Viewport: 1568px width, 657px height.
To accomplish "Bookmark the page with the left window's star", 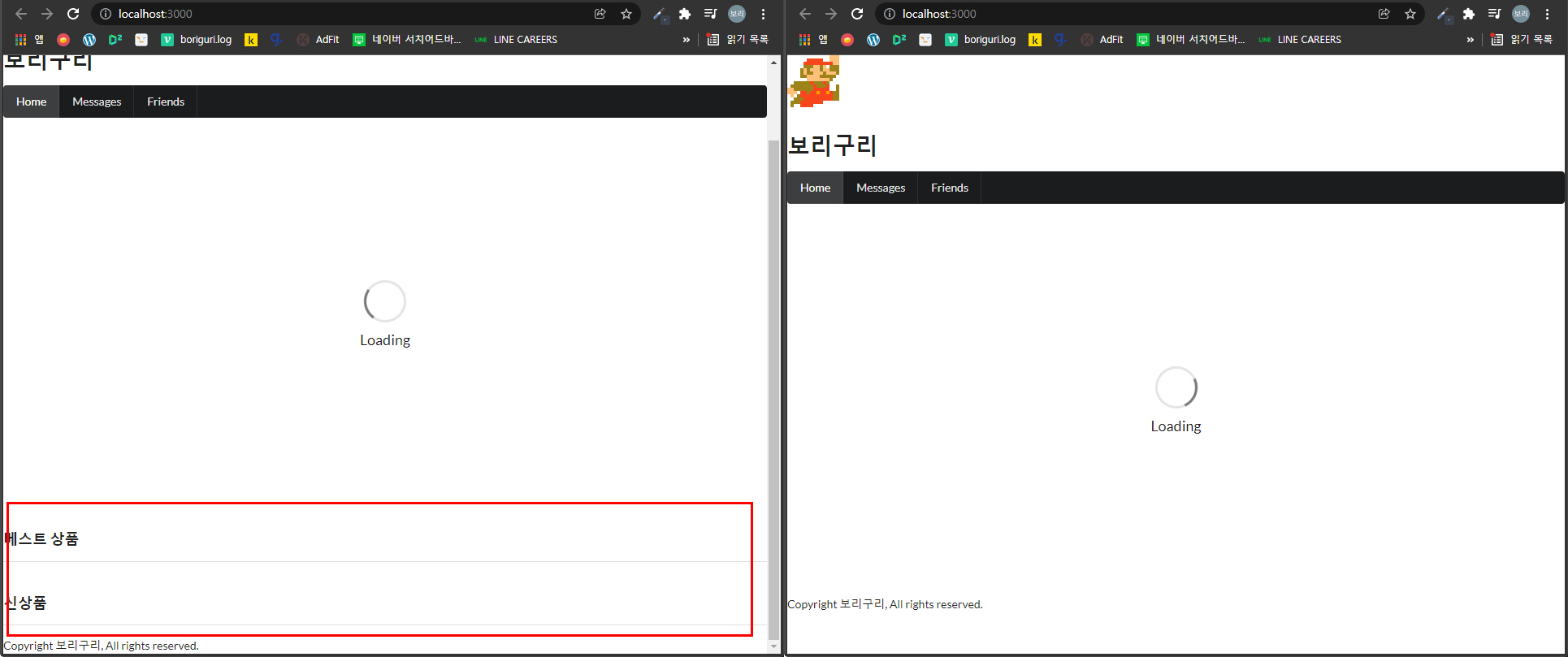I will coord(626,14).
